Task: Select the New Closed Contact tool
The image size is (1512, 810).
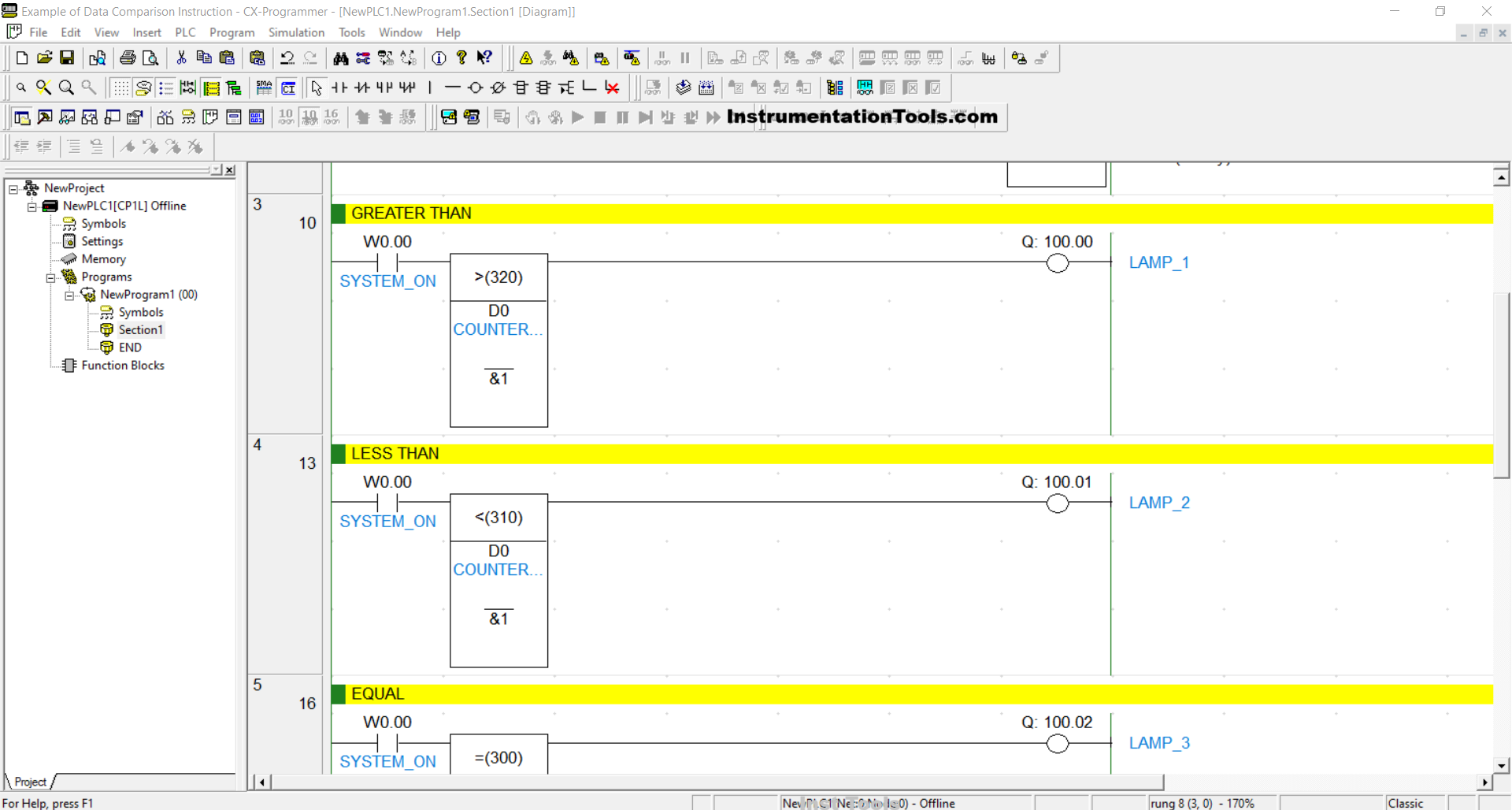Action: (x=361, y=87)
